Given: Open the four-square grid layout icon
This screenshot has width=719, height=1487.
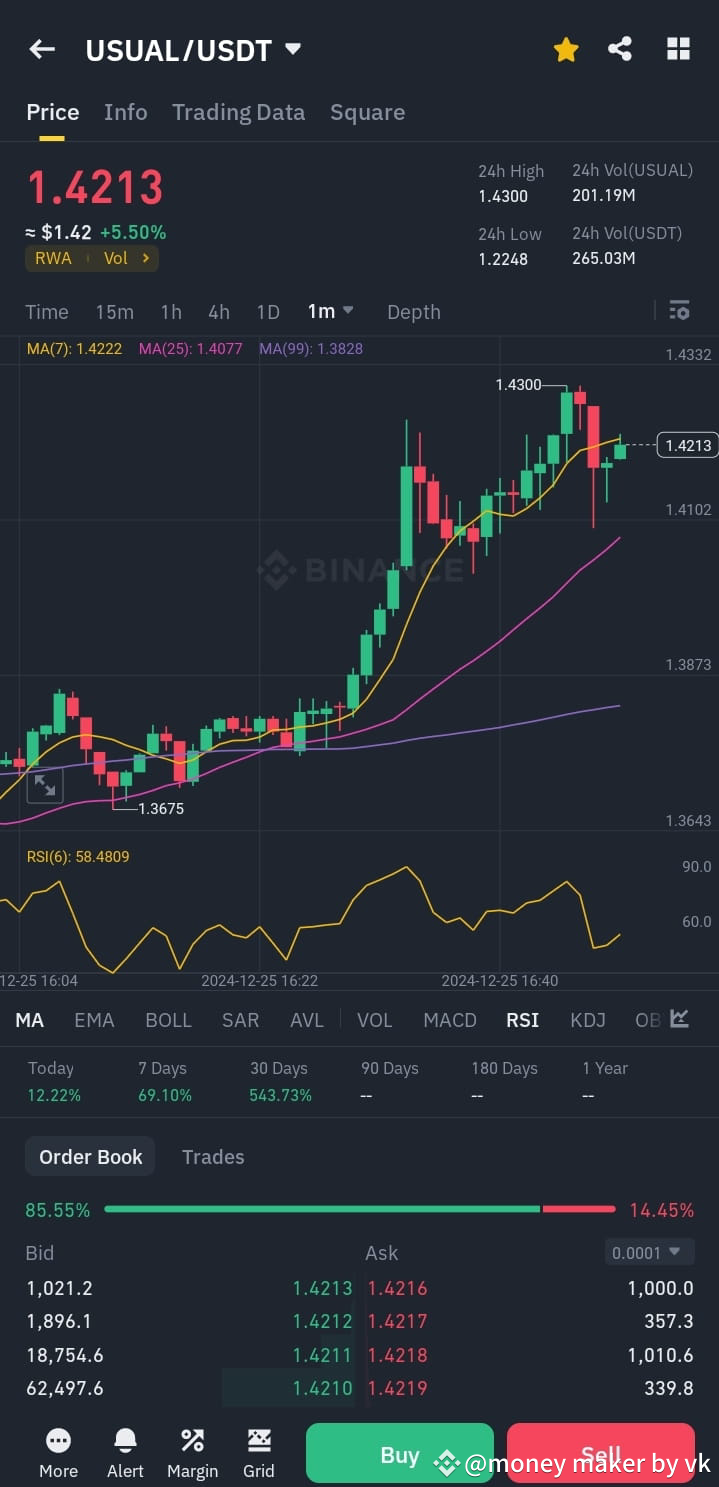Looking at the screenshot, I should pyautogui.click(x=678, y=49).
